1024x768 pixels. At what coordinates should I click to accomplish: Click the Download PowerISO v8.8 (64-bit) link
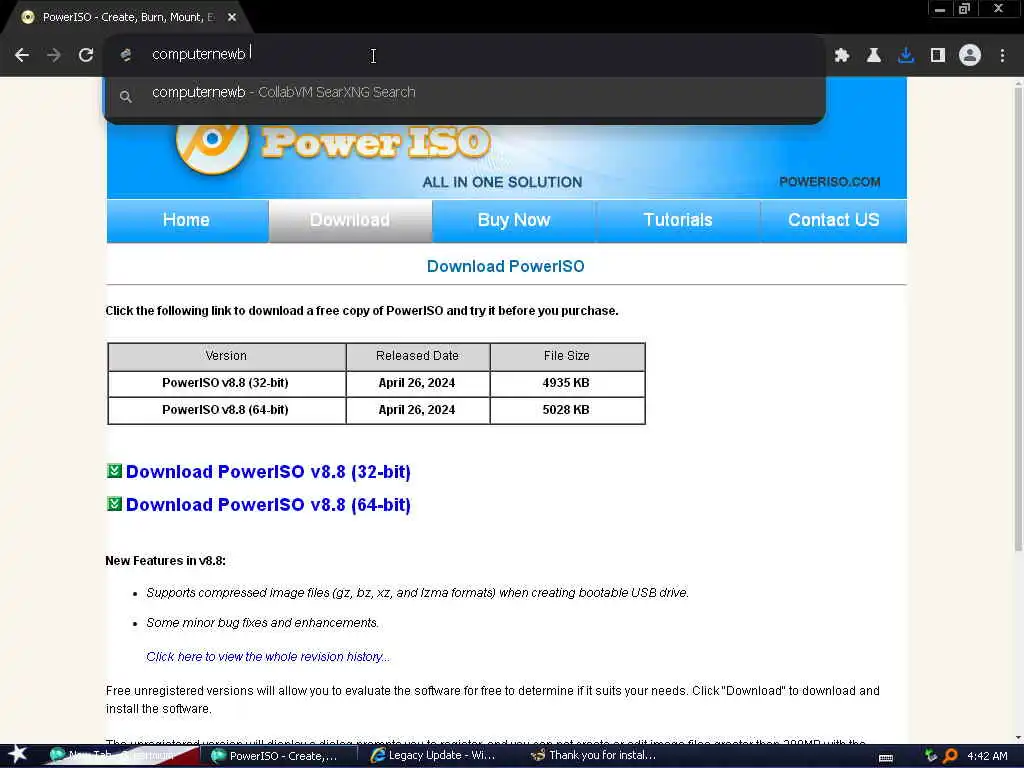tap(268, 505)
